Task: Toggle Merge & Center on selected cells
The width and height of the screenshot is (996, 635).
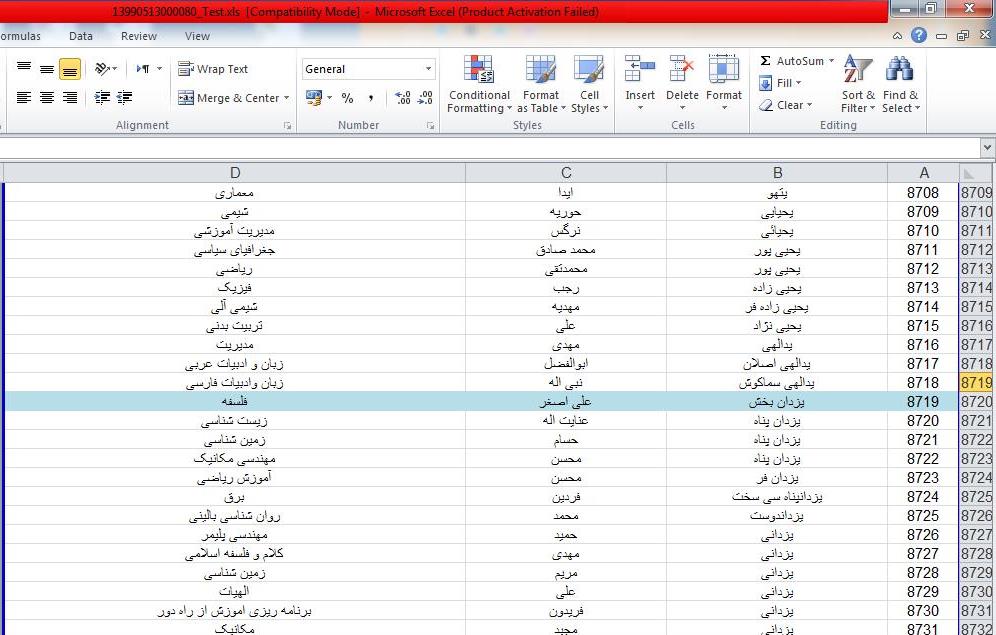Action: coord(228,99)
